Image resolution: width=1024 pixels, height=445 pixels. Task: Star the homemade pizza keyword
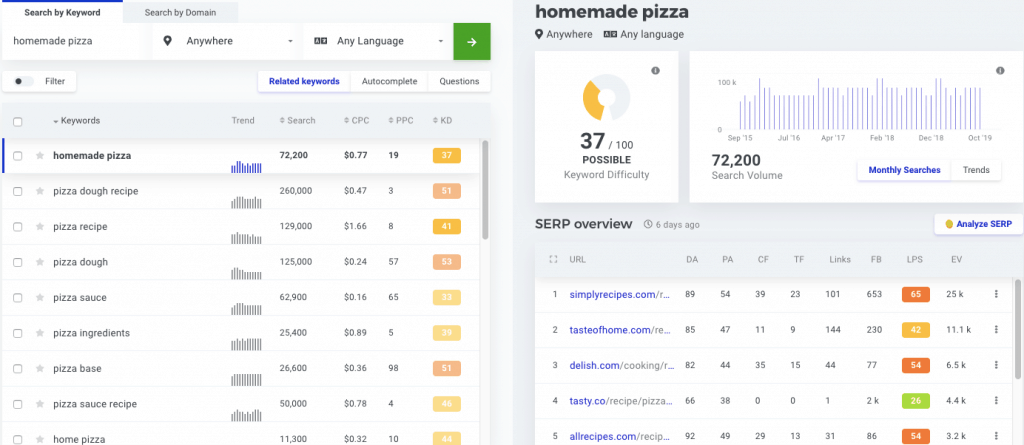[x=40, y=156]
